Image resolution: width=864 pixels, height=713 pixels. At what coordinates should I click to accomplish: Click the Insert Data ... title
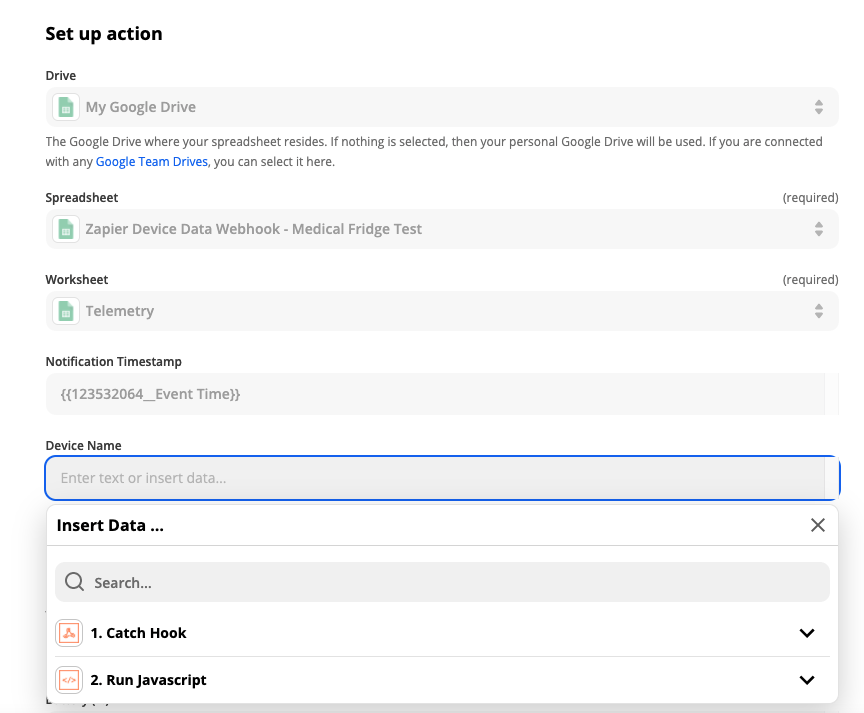click(110, 525)
